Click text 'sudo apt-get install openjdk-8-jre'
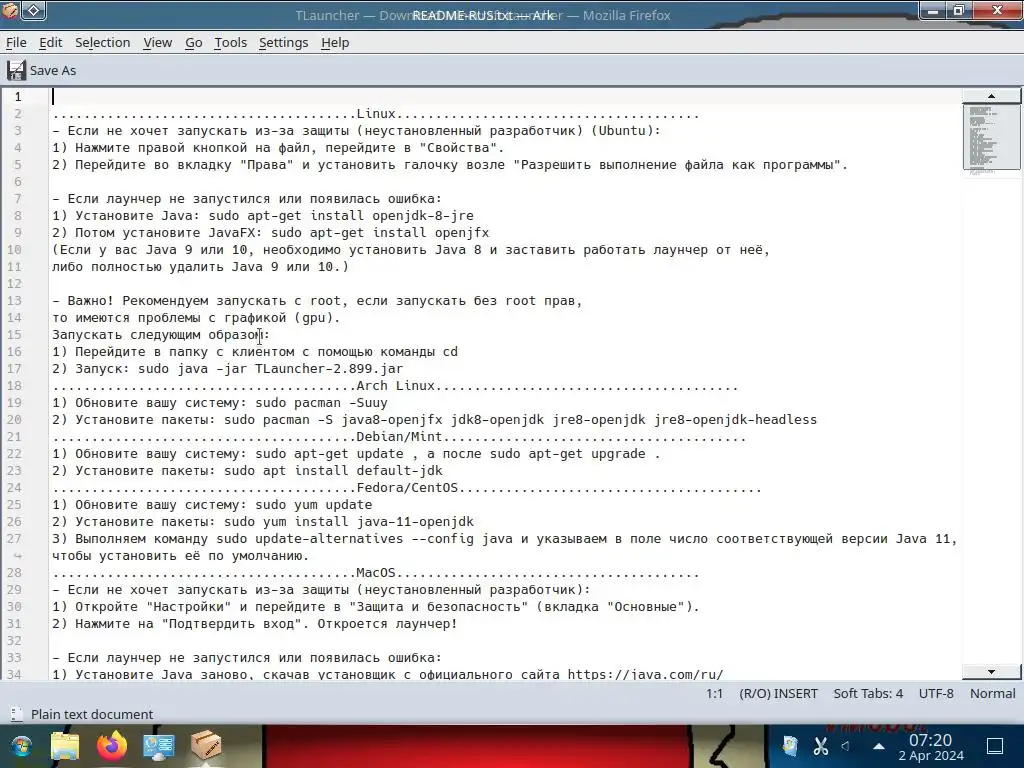The image size is (1024, 768). 341,216
